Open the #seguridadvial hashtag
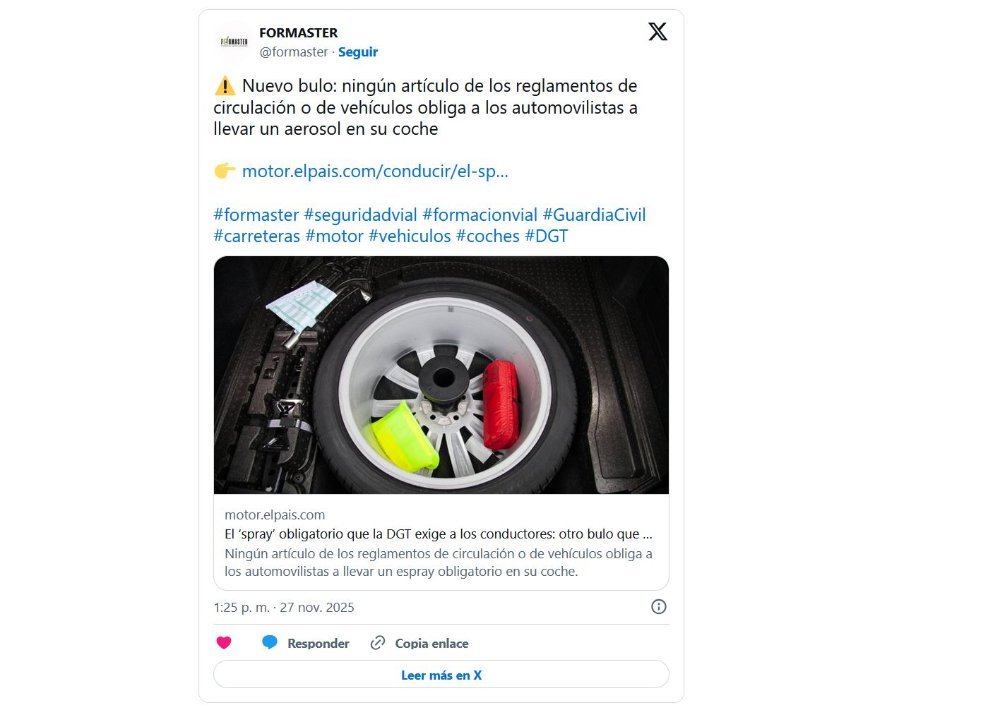1000x710 pixels. (x=360, y=215)
